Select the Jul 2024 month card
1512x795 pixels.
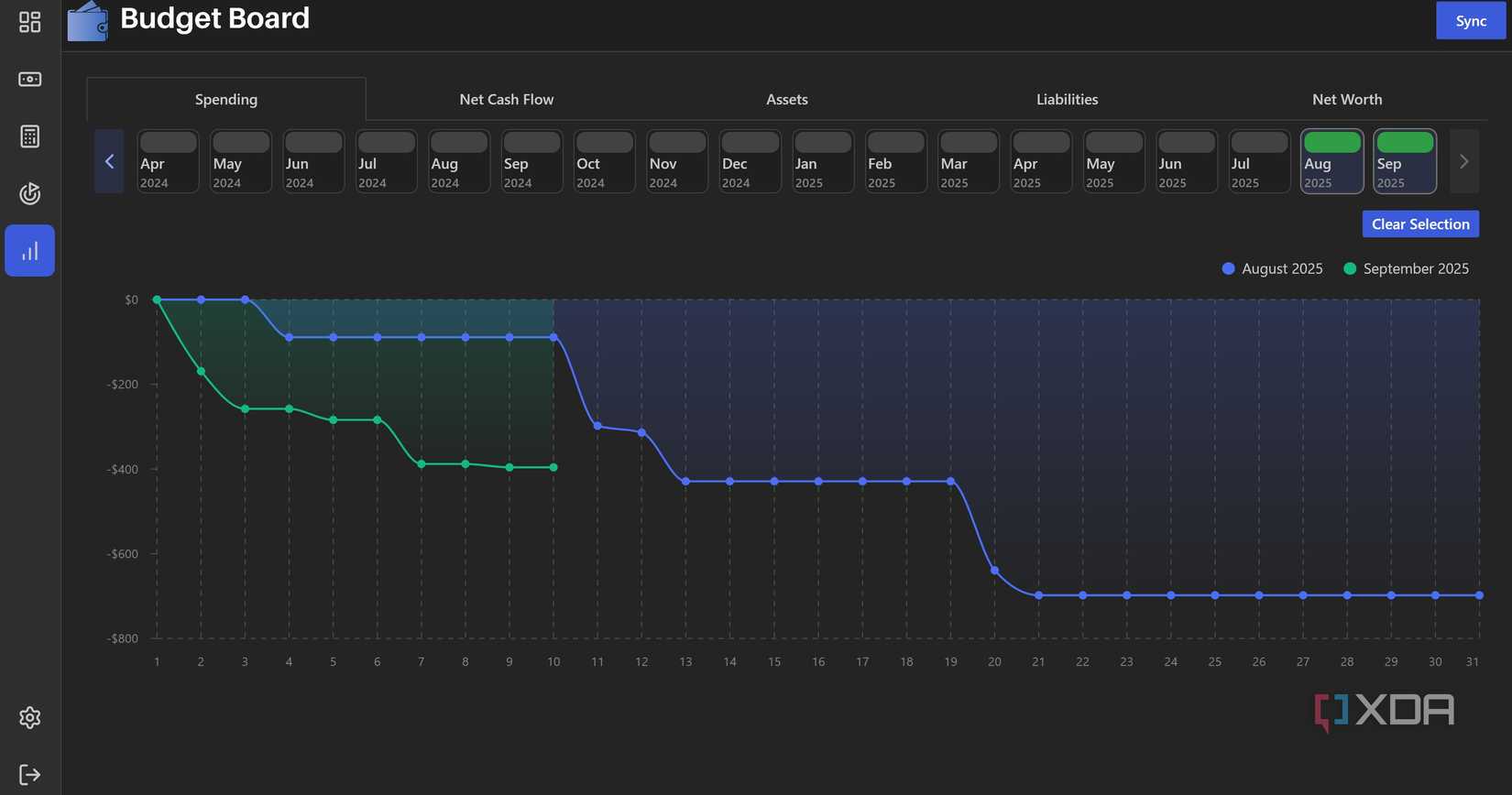click(x=386, y=161)
